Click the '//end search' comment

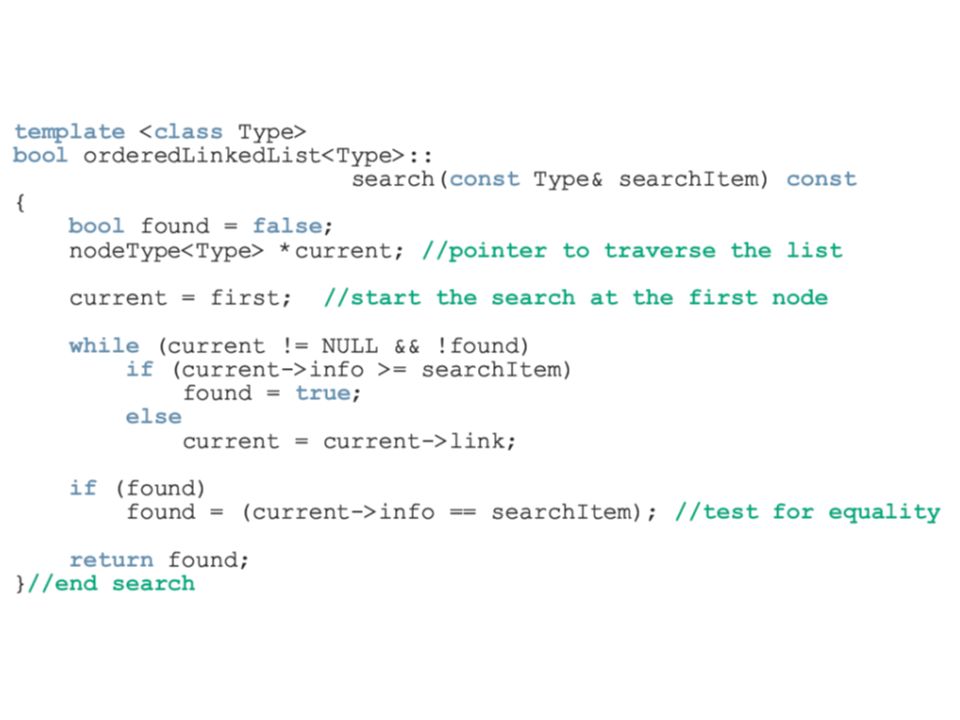point(111,583)
